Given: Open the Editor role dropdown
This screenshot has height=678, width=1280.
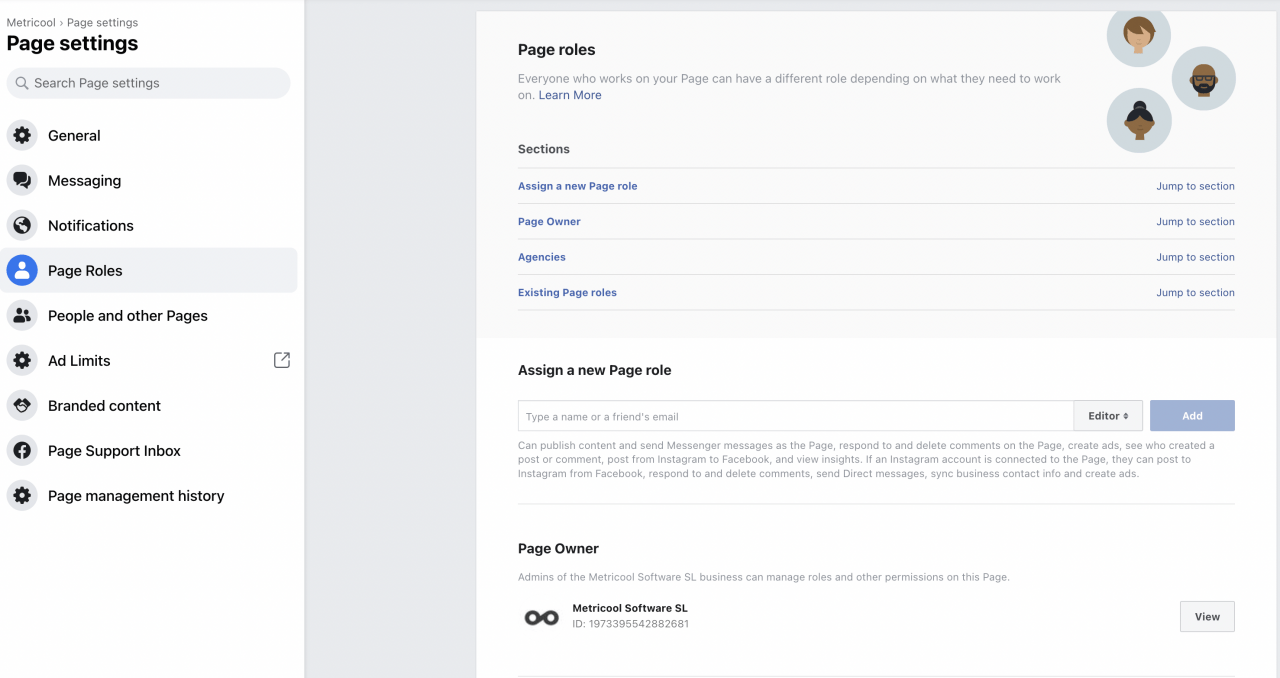Looking at the screenshot, I should tap(1107, 415).
